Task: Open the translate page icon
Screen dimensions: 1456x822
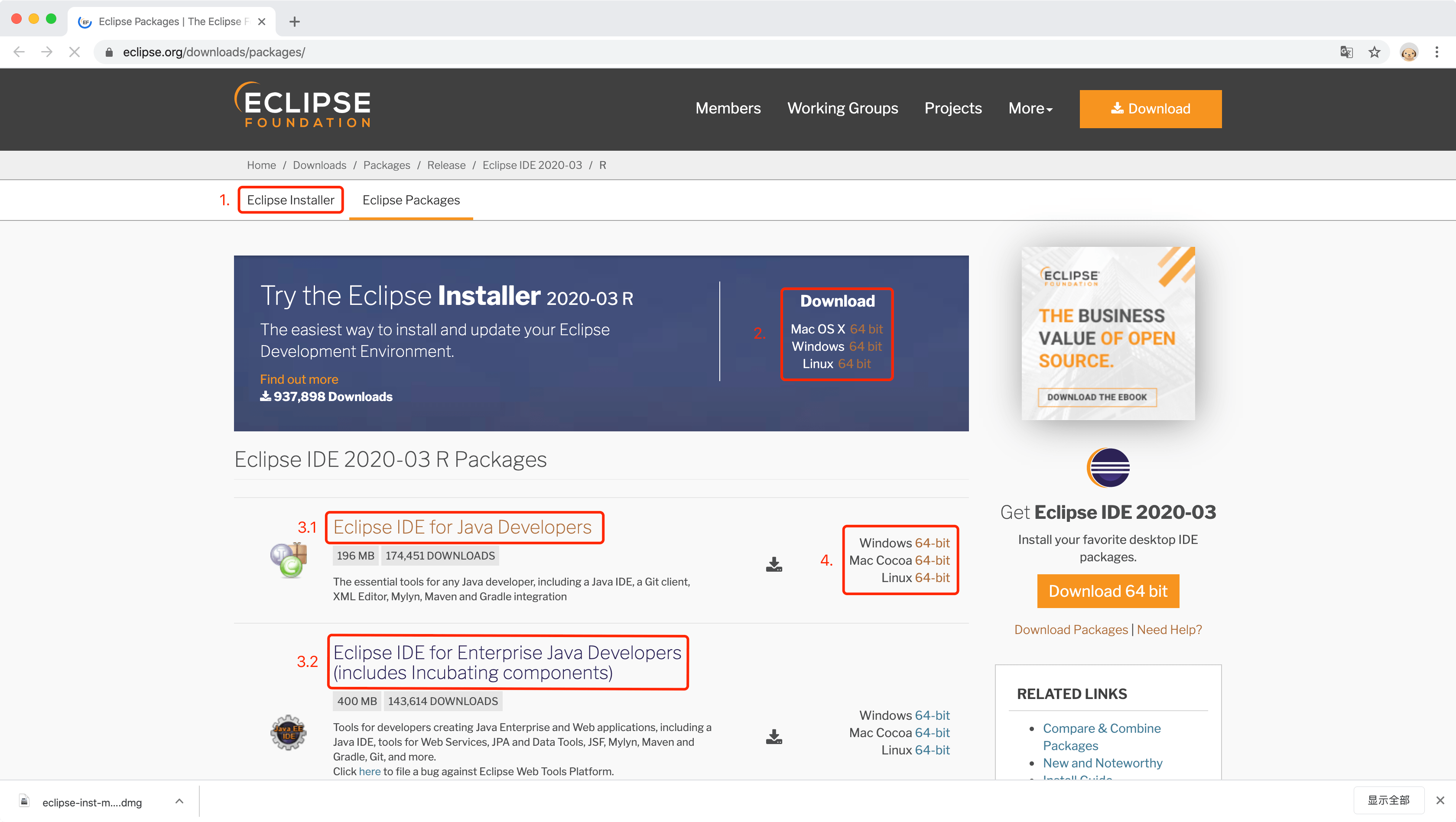Action: pos(1346,52)
